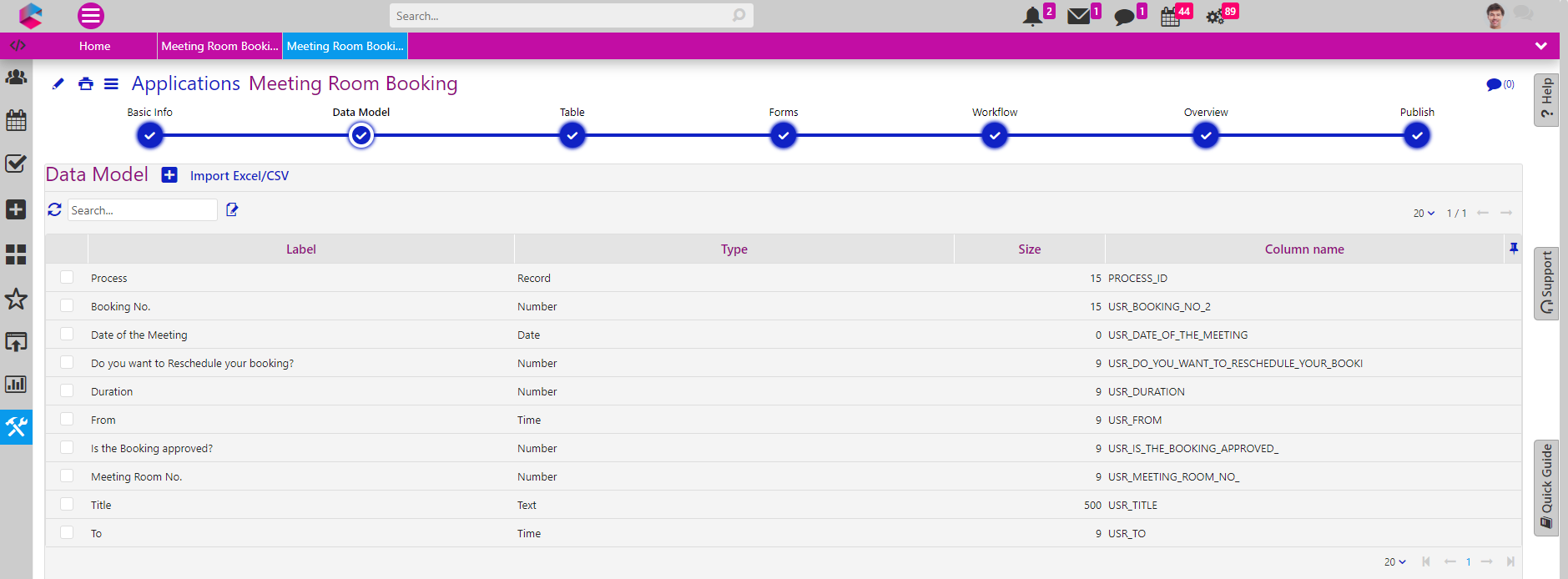Open favorites star in left sidebar

(x=16, y=299)
